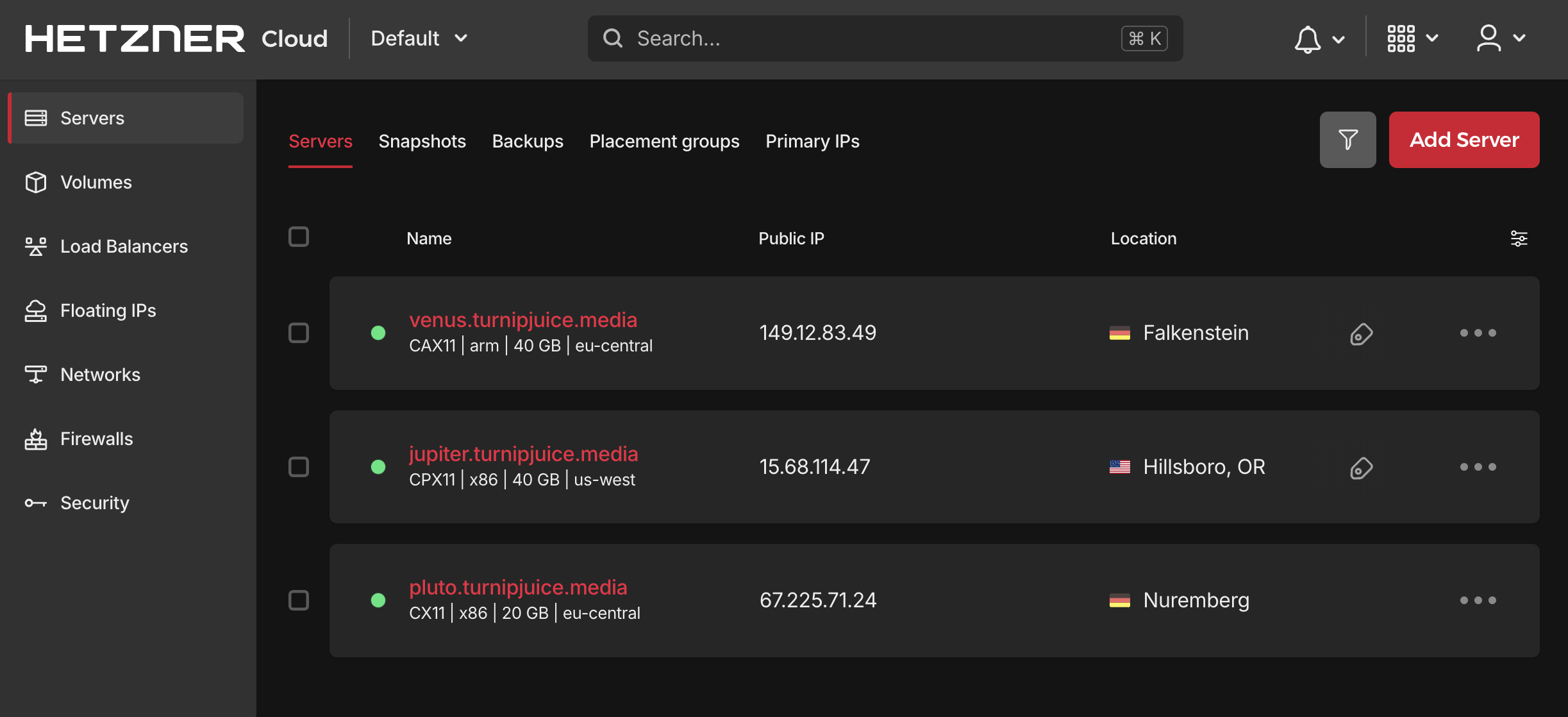Click the Firewalls sidebar icon
This screenshot has height=717, width=1568.
(x=35, y=438)
